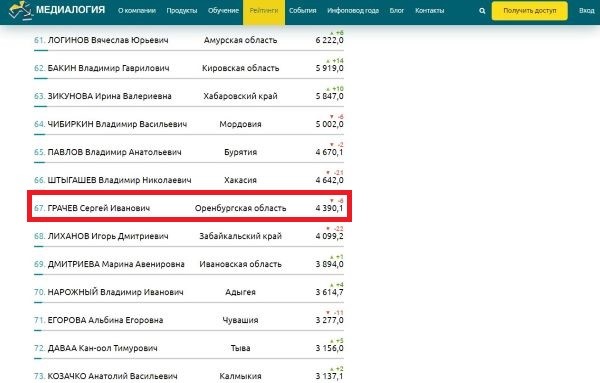Open the О компании menu
Image resolution: width=600 pixels, height=383 pixels.
pos(137,11)
